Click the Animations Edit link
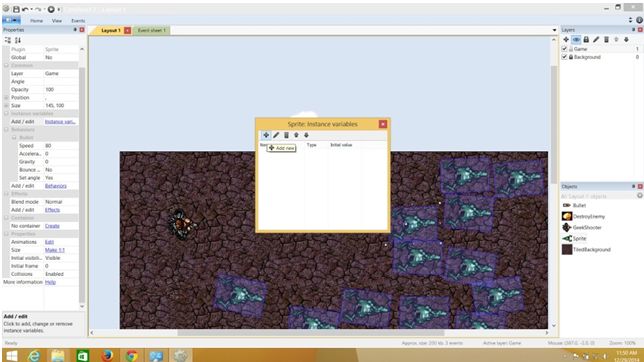 49,242
